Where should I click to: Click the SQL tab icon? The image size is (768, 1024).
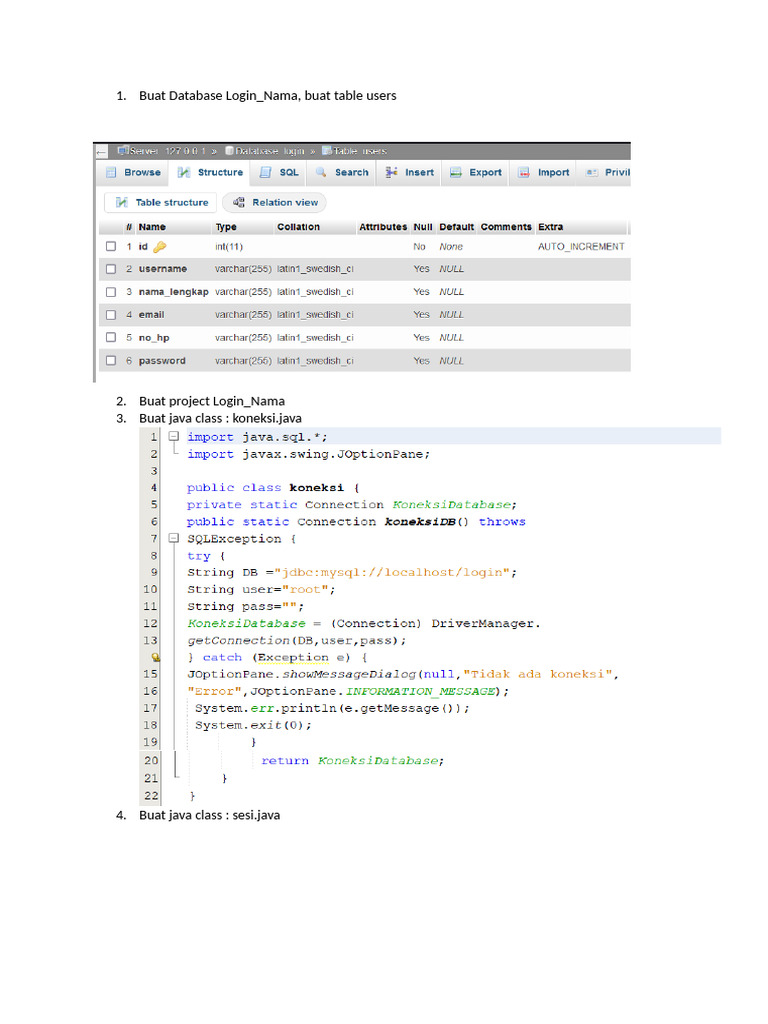(x=265, y=172)
